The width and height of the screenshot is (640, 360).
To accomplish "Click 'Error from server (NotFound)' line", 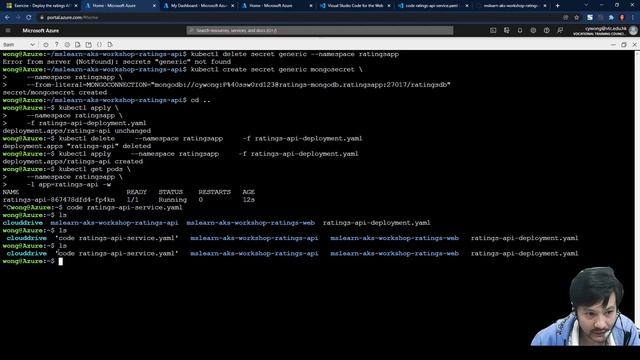I will click(x=117, y=62).
